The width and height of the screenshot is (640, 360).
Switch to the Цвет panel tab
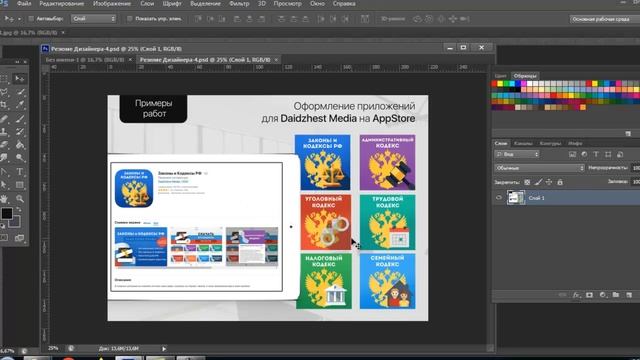[500, 76]
